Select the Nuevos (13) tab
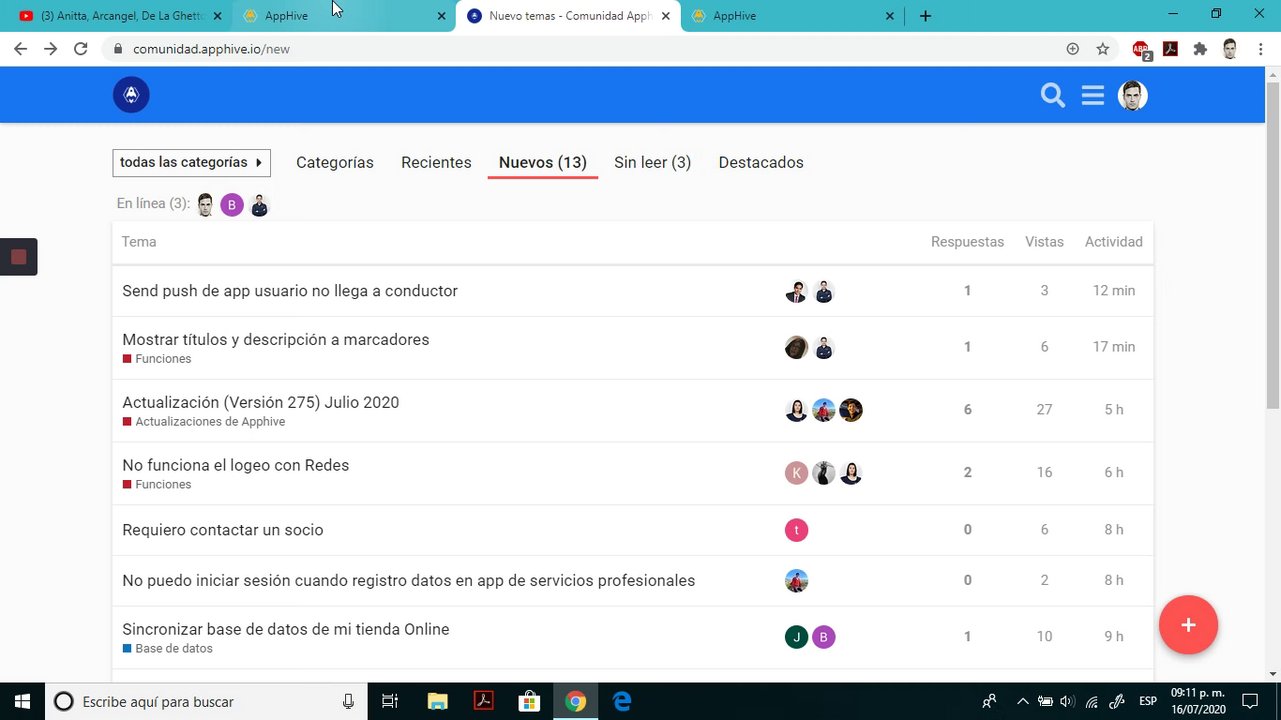This screenshot has height=720, width=1281. 543,162
